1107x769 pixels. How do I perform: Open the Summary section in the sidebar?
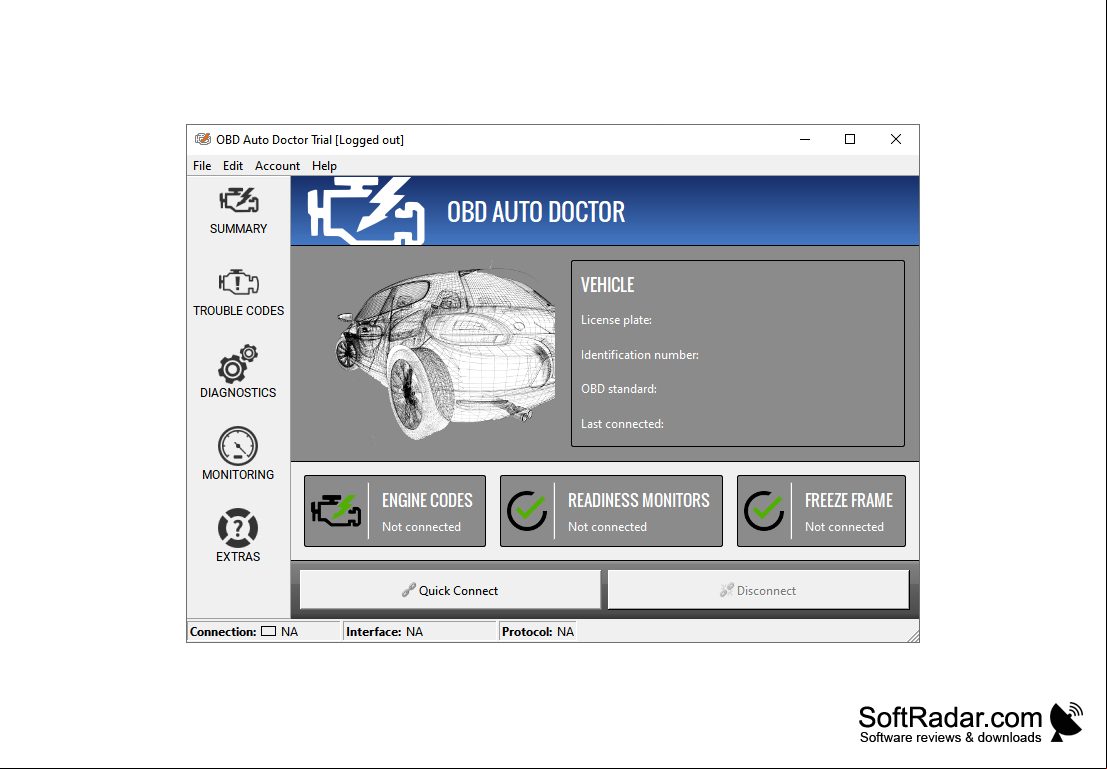pyautogui.click(x=239, y=210)
